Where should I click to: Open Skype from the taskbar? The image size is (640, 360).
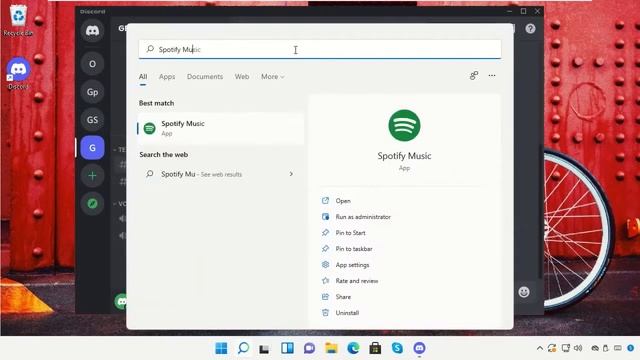(397, 348)
